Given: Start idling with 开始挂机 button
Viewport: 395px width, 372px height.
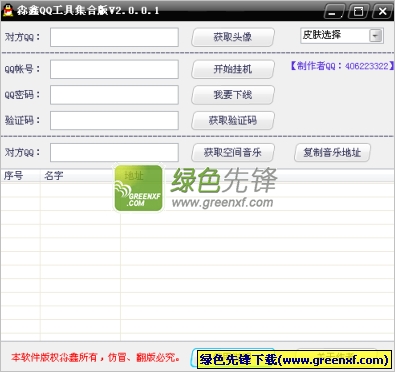Looking at the screenshot, I should (233, 69).
